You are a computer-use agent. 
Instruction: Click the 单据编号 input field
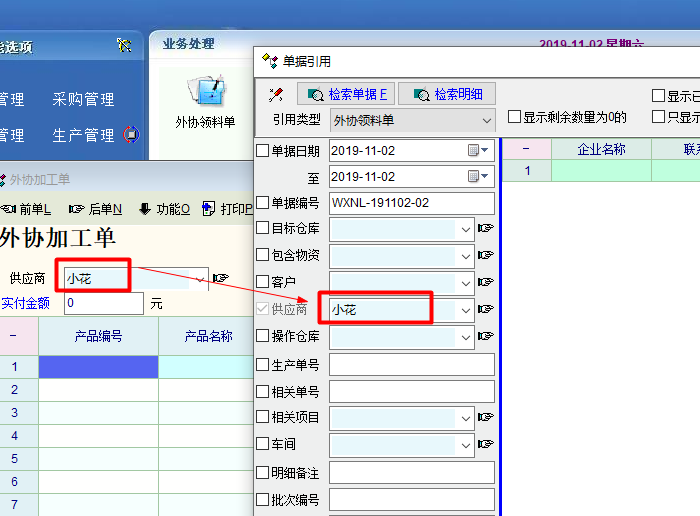(412, 203)
